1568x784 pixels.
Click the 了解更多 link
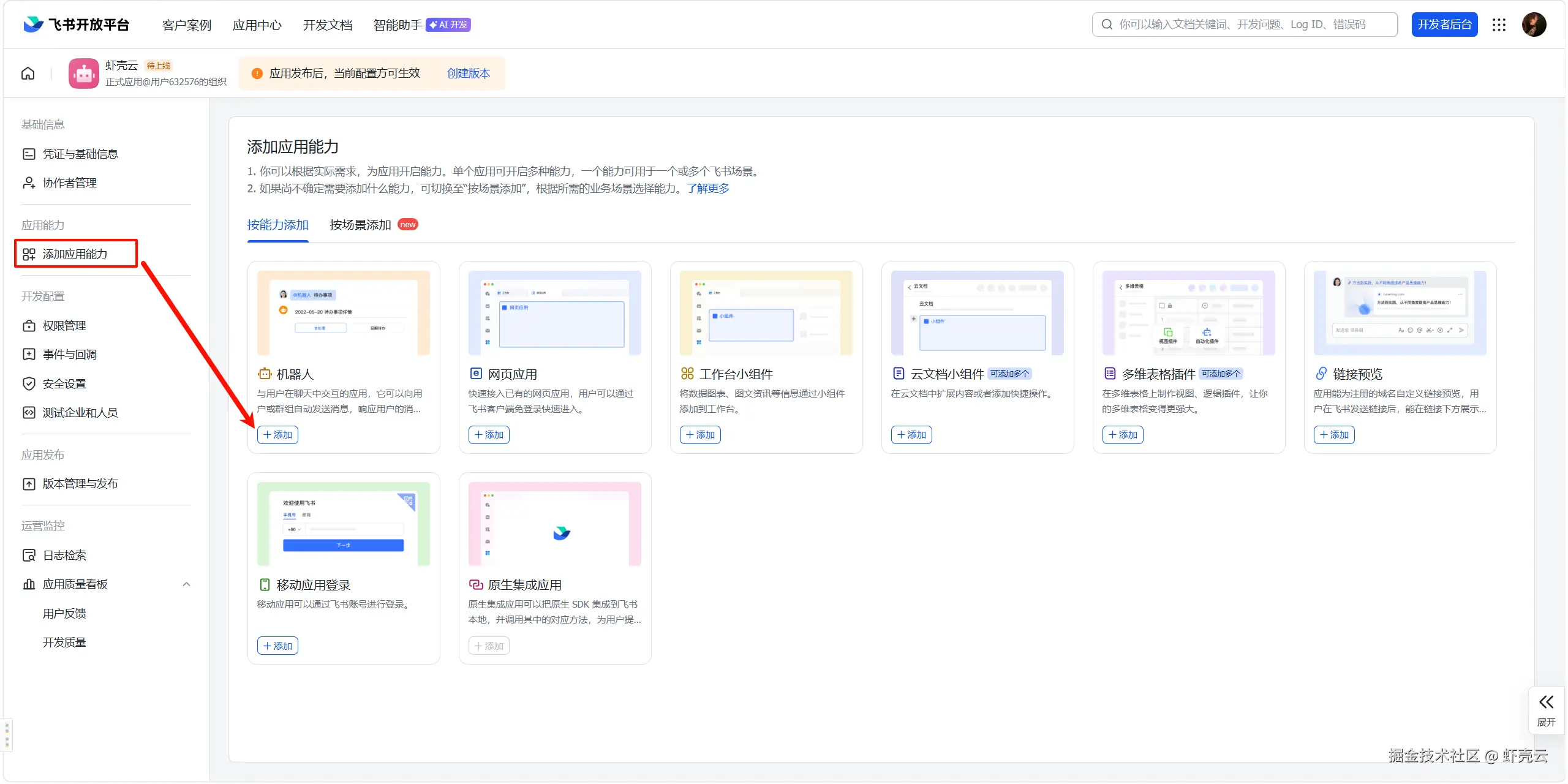pos(707,188)
